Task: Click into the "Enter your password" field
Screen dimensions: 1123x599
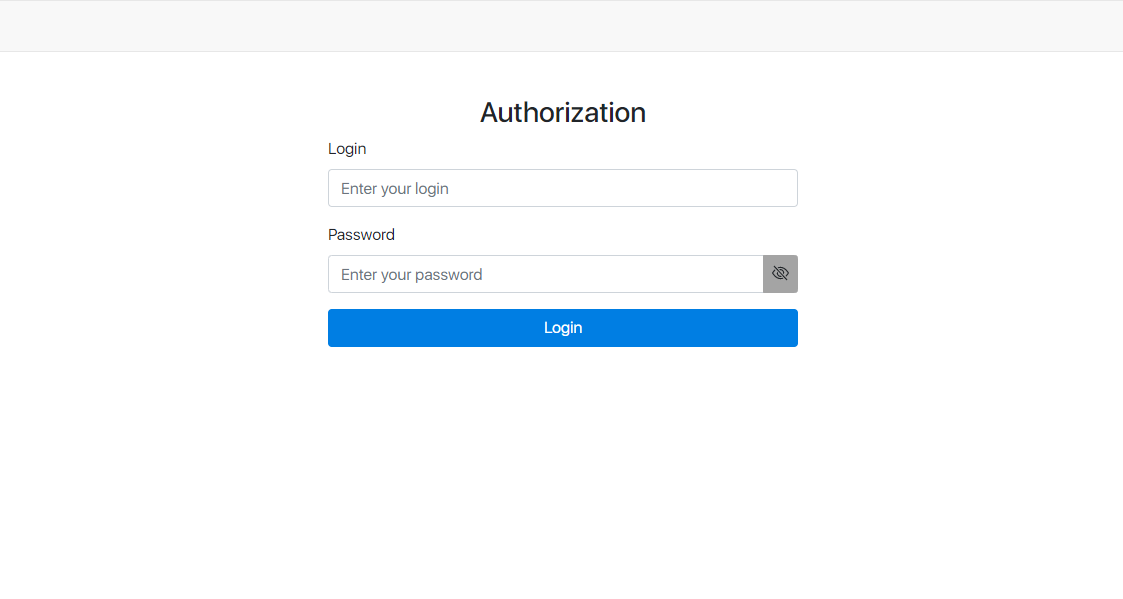Action: pyautogui.click(x=545, y=274)
